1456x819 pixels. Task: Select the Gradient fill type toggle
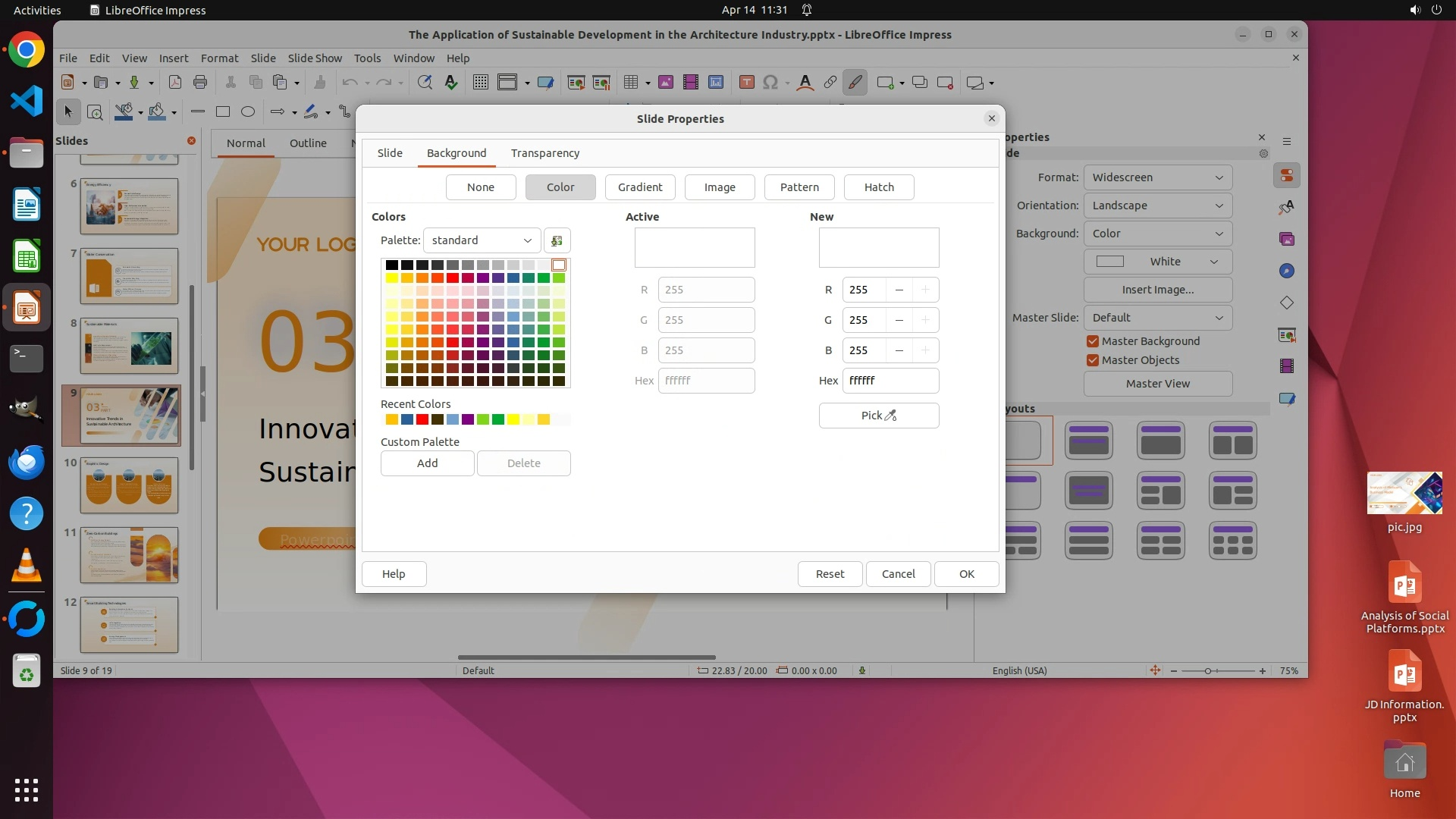639,187
